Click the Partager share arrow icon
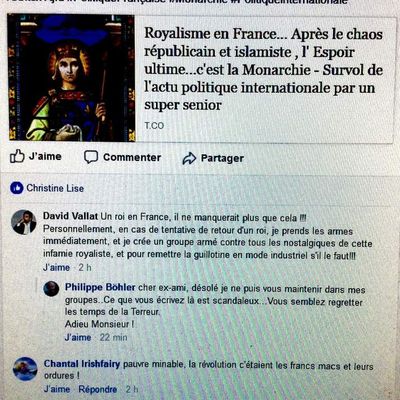The image size is (400, 400). (189, 158)
